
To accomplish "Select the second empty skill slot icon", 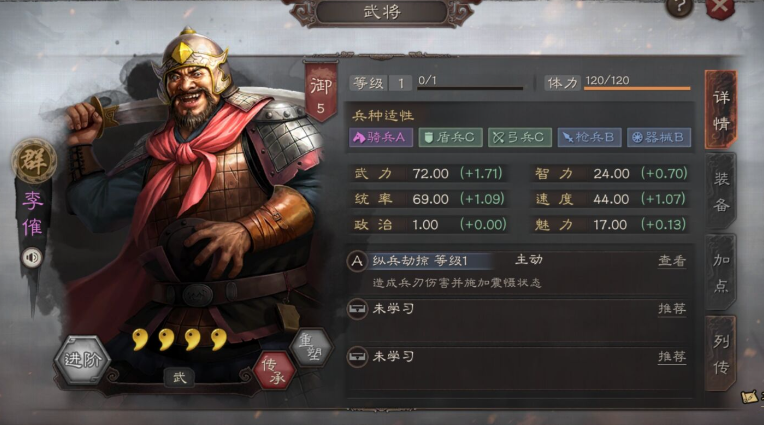I will 357,356.
